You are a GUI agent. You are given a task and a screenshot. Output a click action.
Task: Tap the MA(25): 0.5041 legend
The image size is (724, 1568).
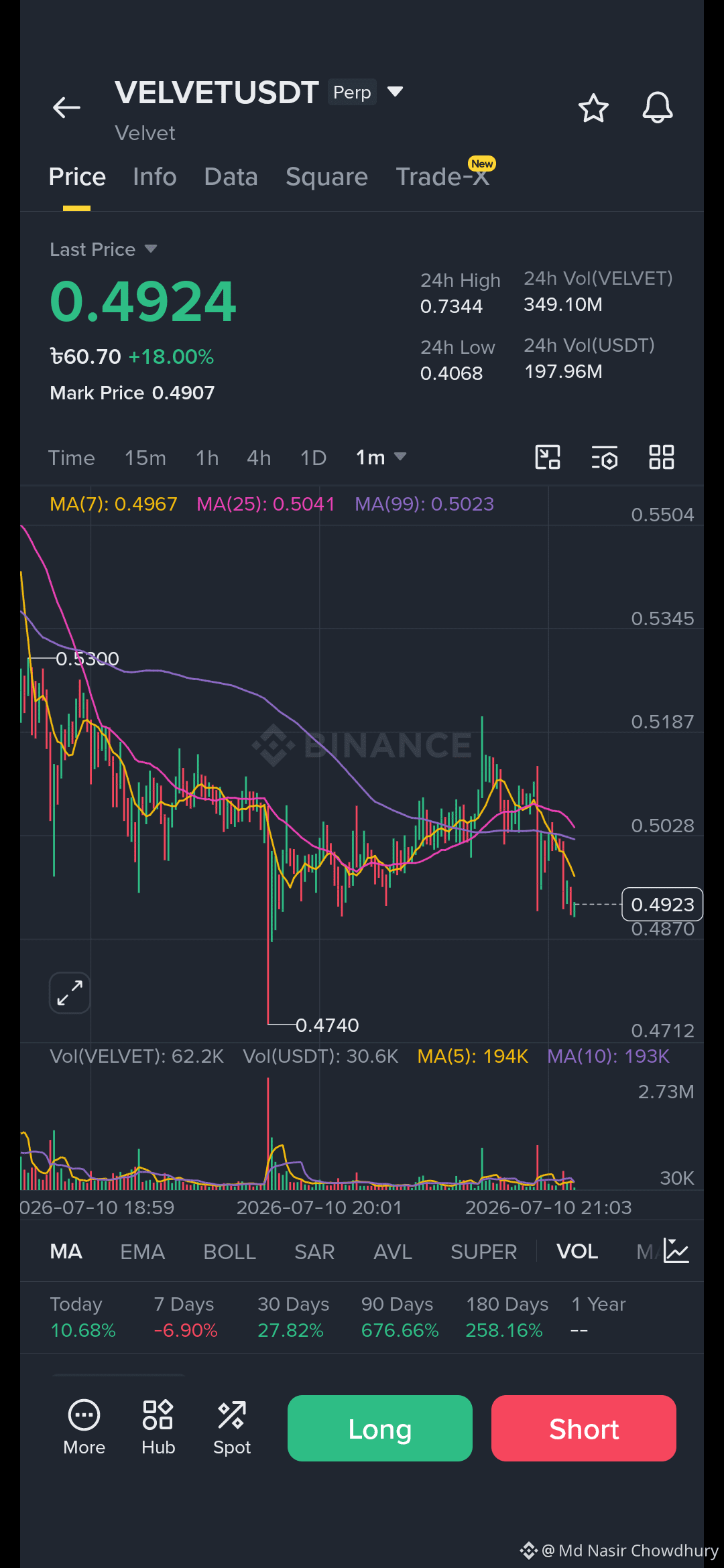(x=265, y=504)
